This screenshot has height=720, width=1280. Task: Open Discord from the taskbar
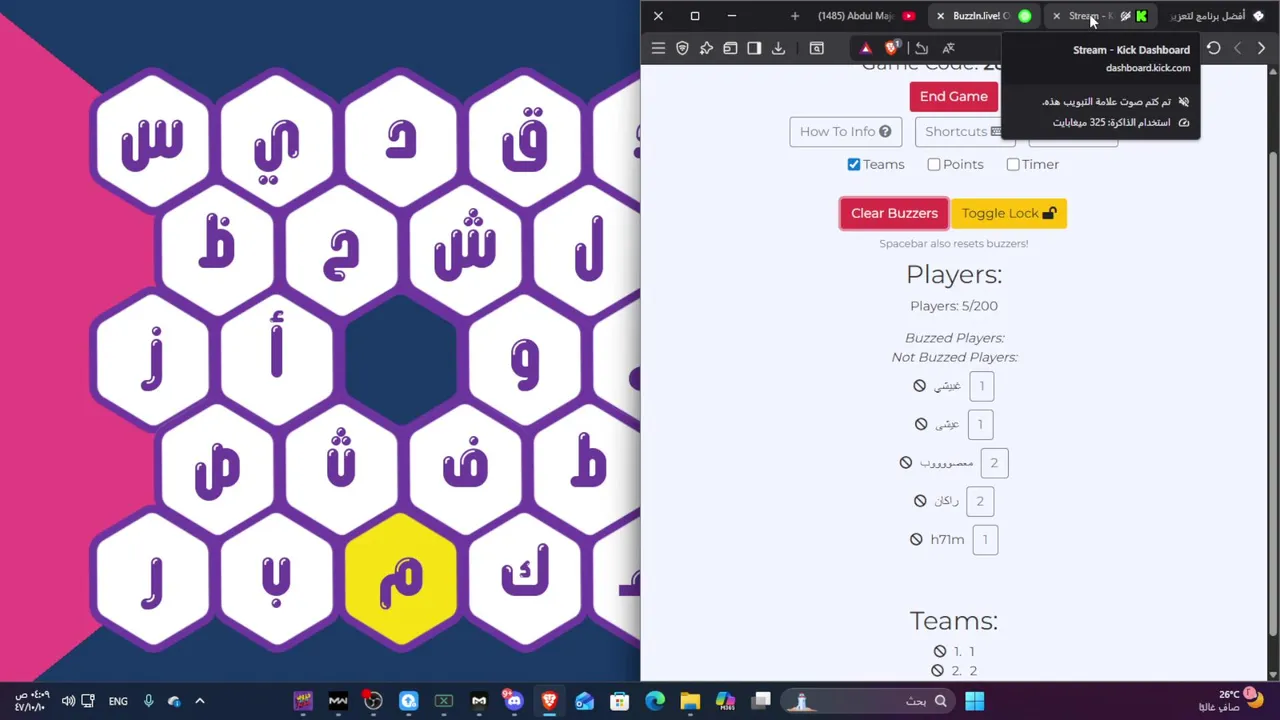point(514,701)
